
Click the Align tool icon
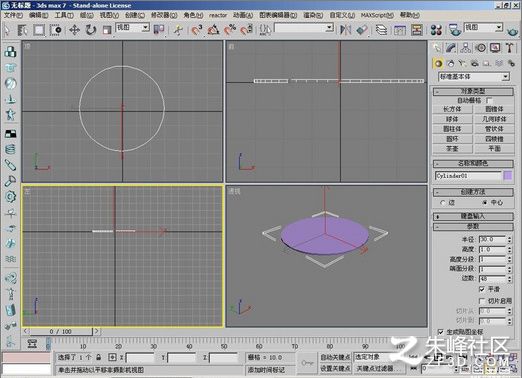(362, 30)
